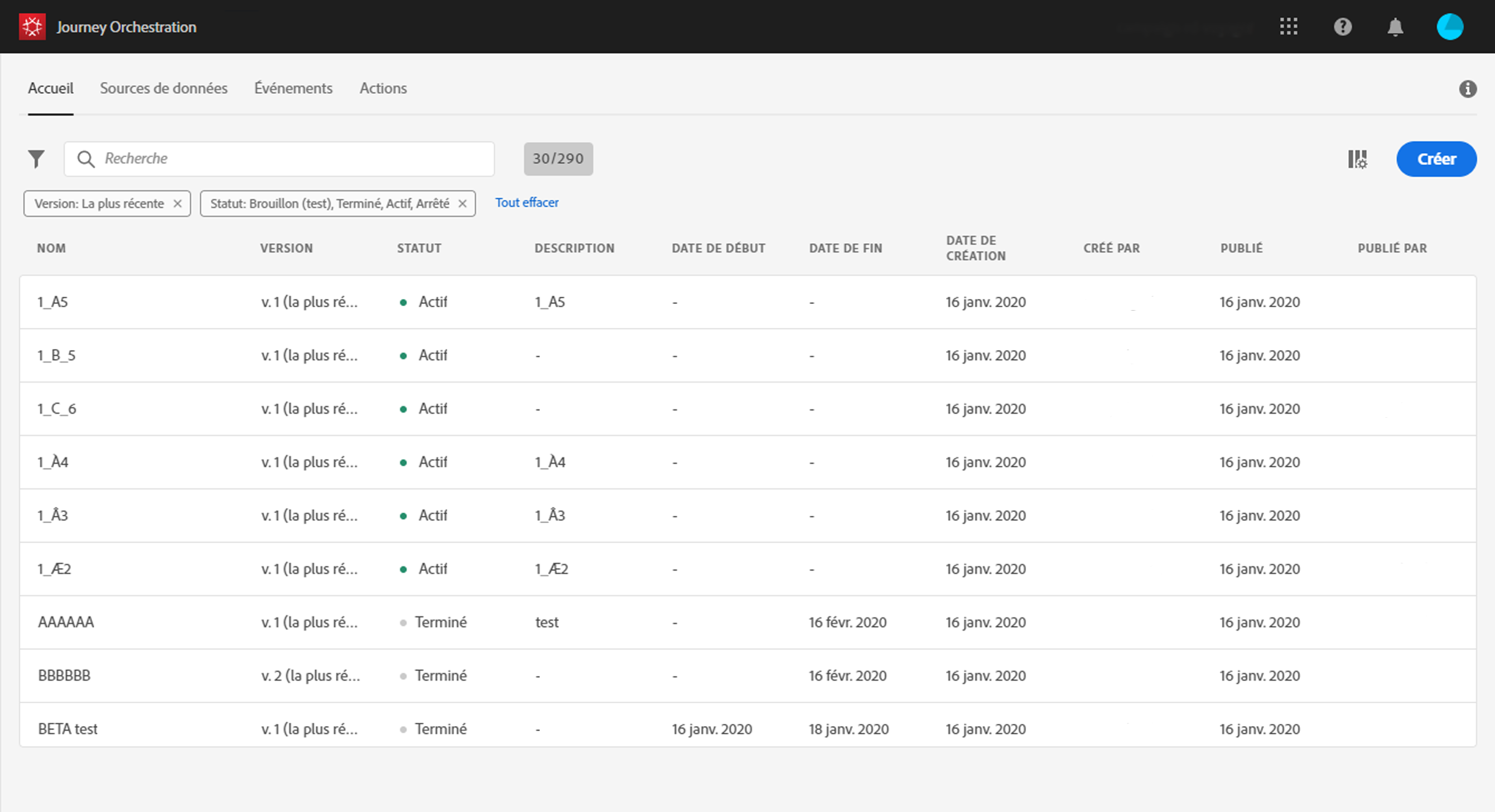Open the help question mark icon
The width and height of the screenshot is (1495, 812).
pos(1342,27)
